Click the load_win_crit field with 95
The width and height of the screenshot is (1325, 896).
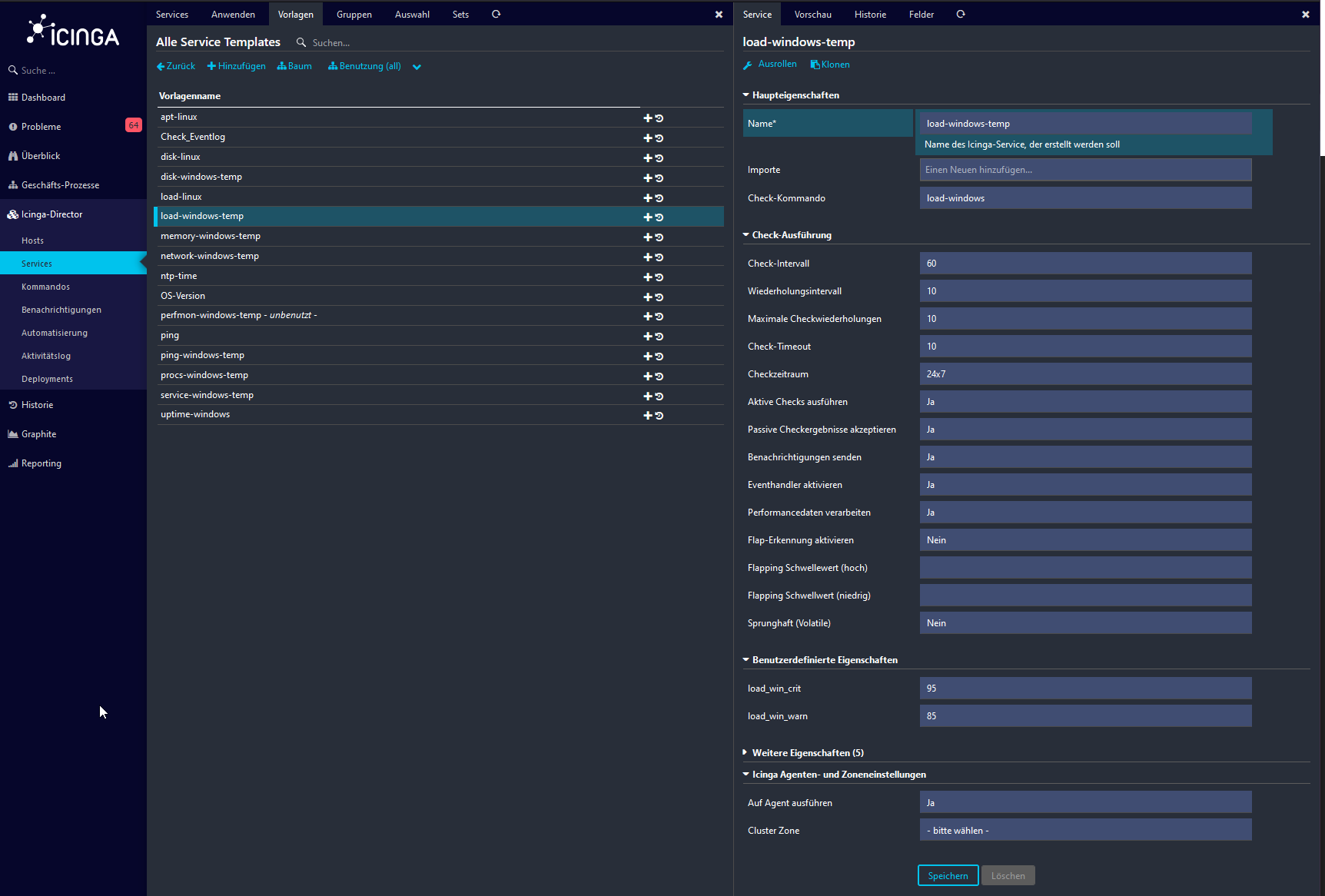(x=1085, y=689)
